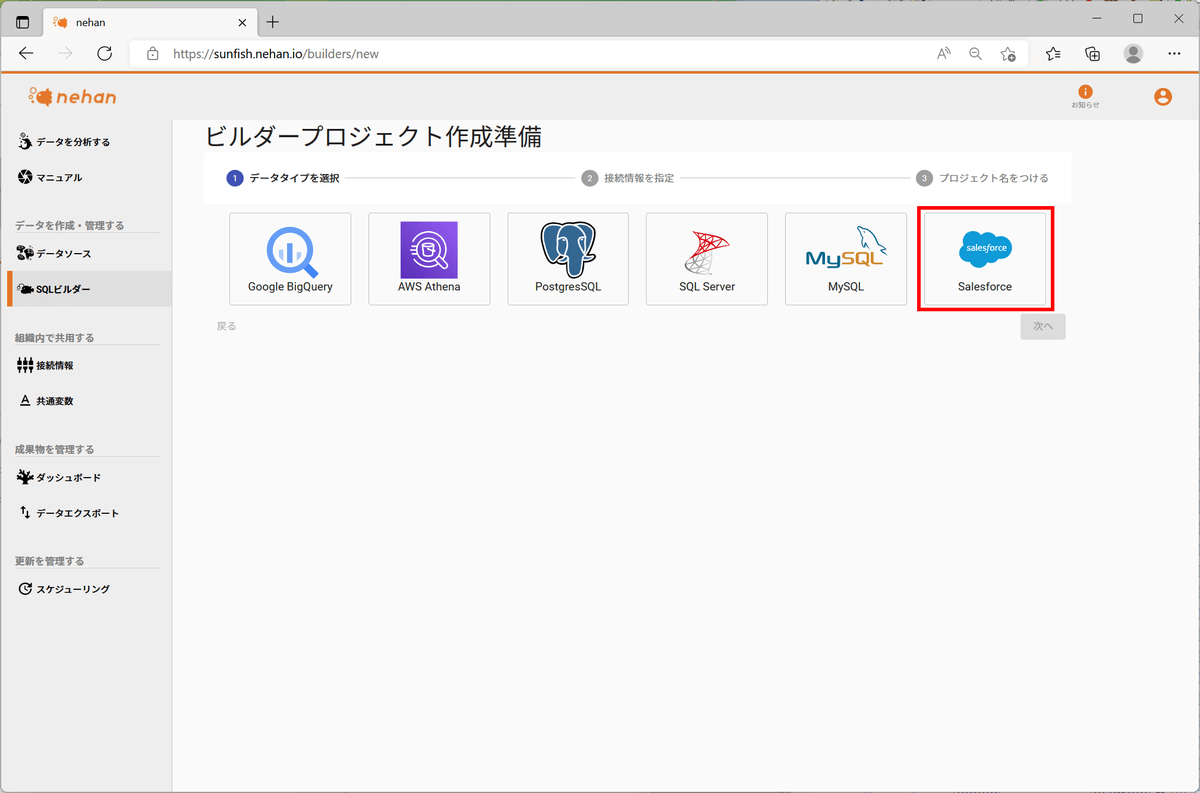Click step 3 プロジェクト名をつける
Screen dimensions: 1200x793
[982, 178]
